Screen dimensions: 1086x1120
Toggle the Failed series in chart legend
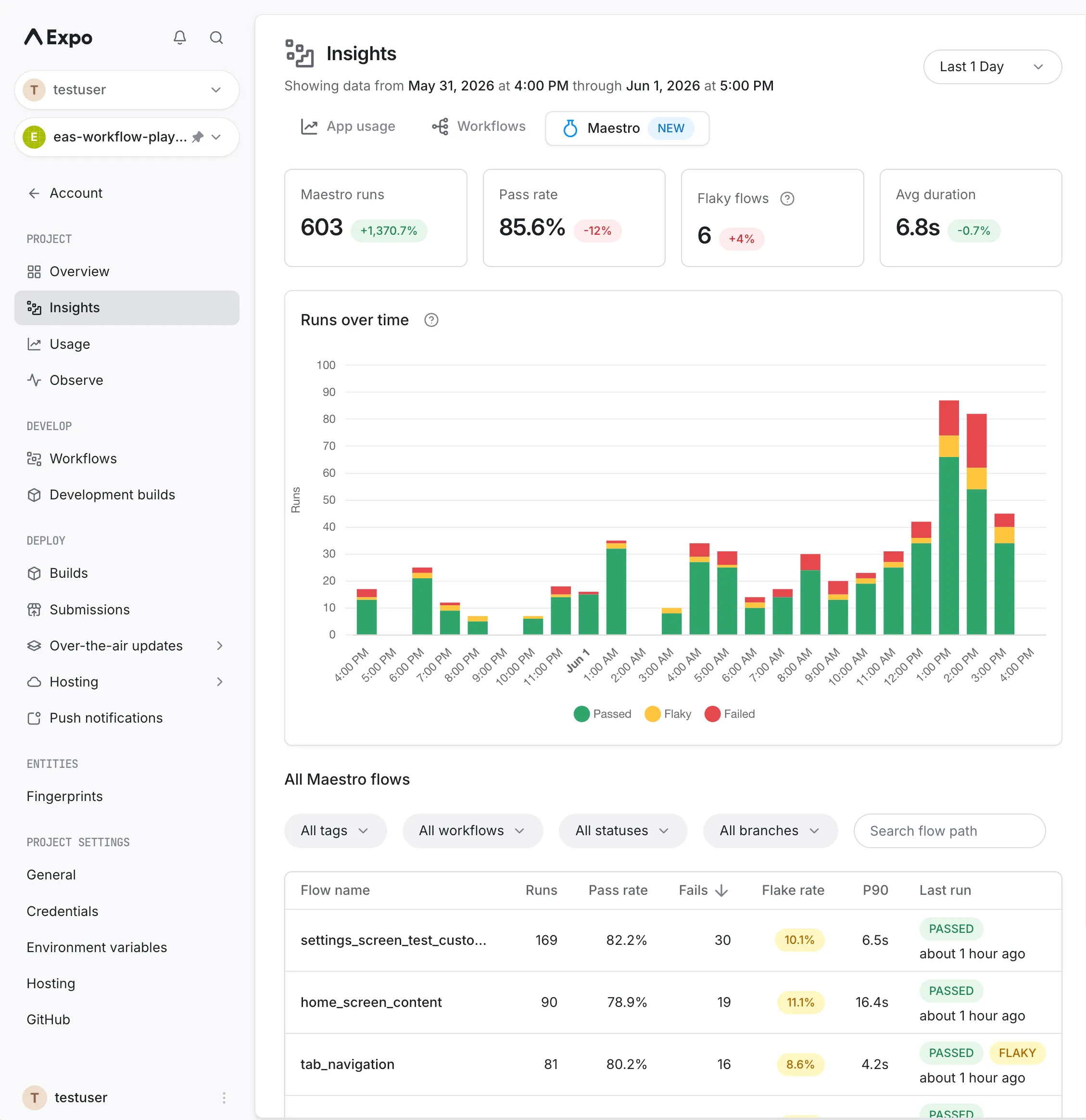730,713
